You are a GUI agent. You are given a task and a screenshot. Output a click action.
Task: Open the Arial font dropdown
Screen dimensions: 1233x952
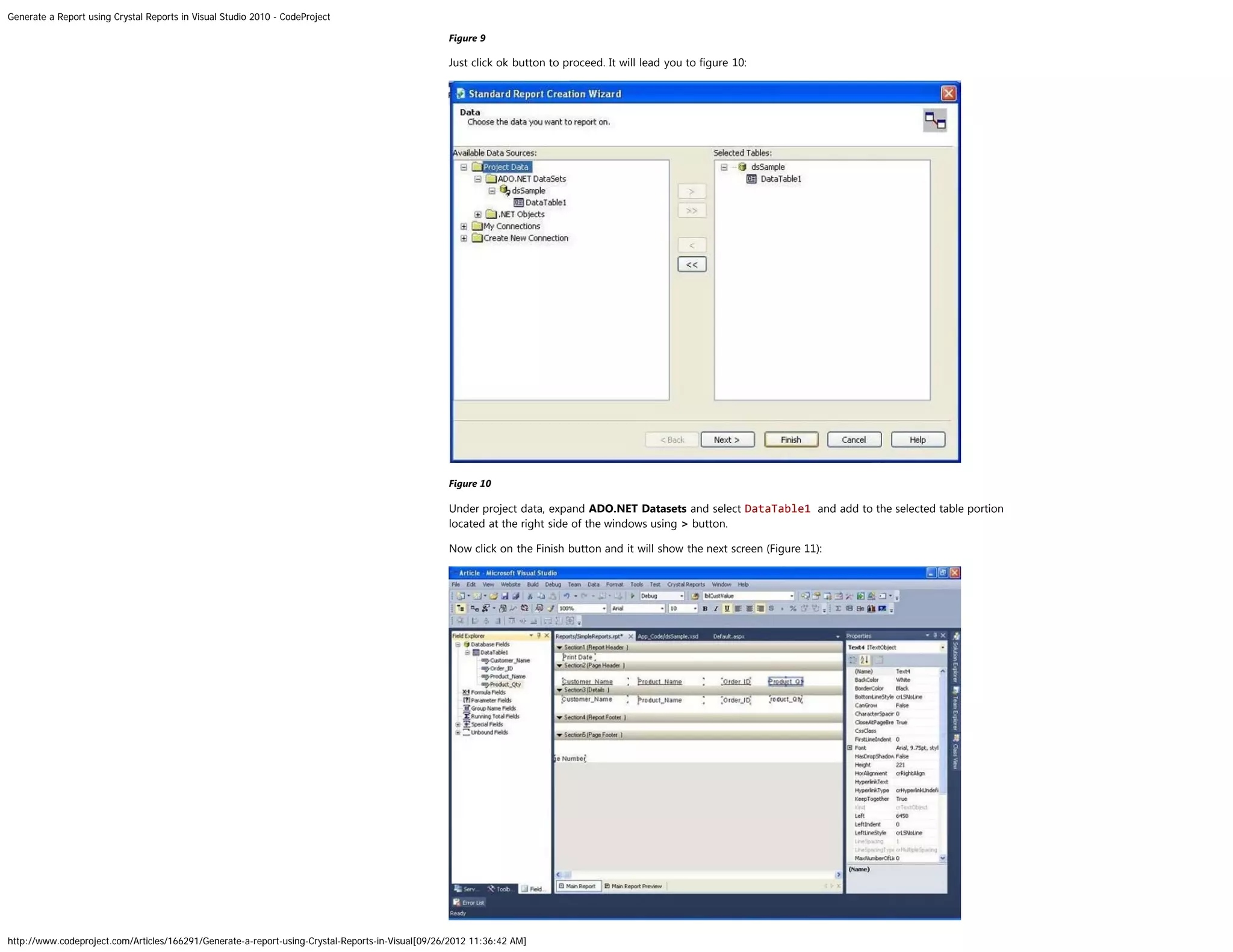pyautogui.click(x=662, y=608)
